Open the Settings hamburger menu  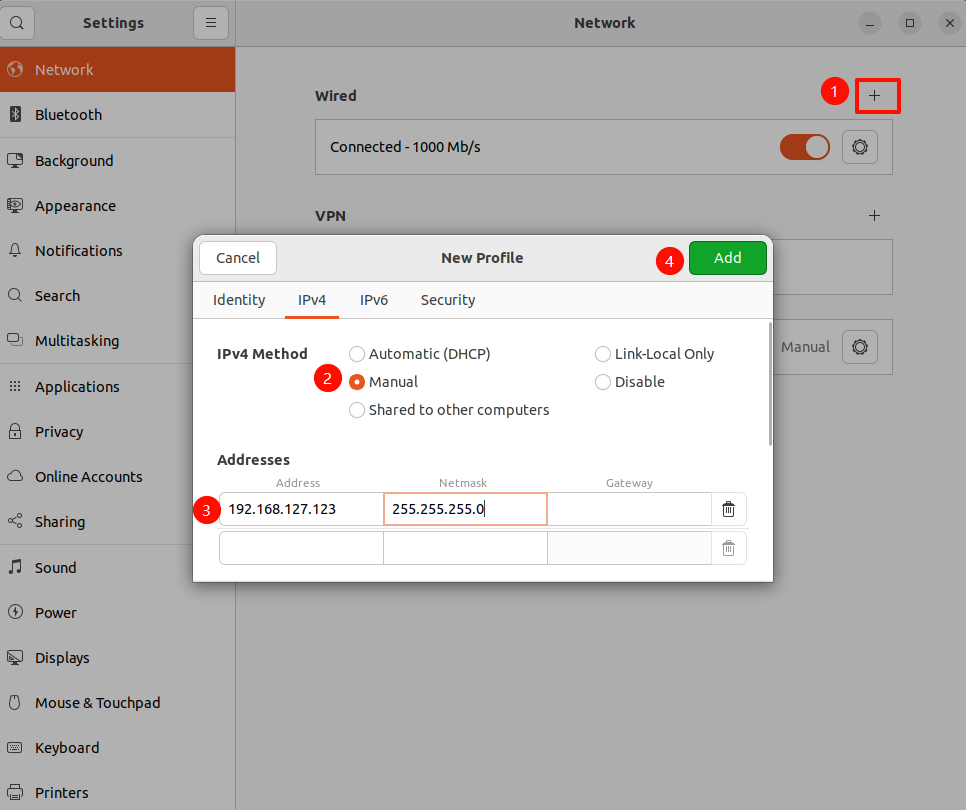(210, 22)
